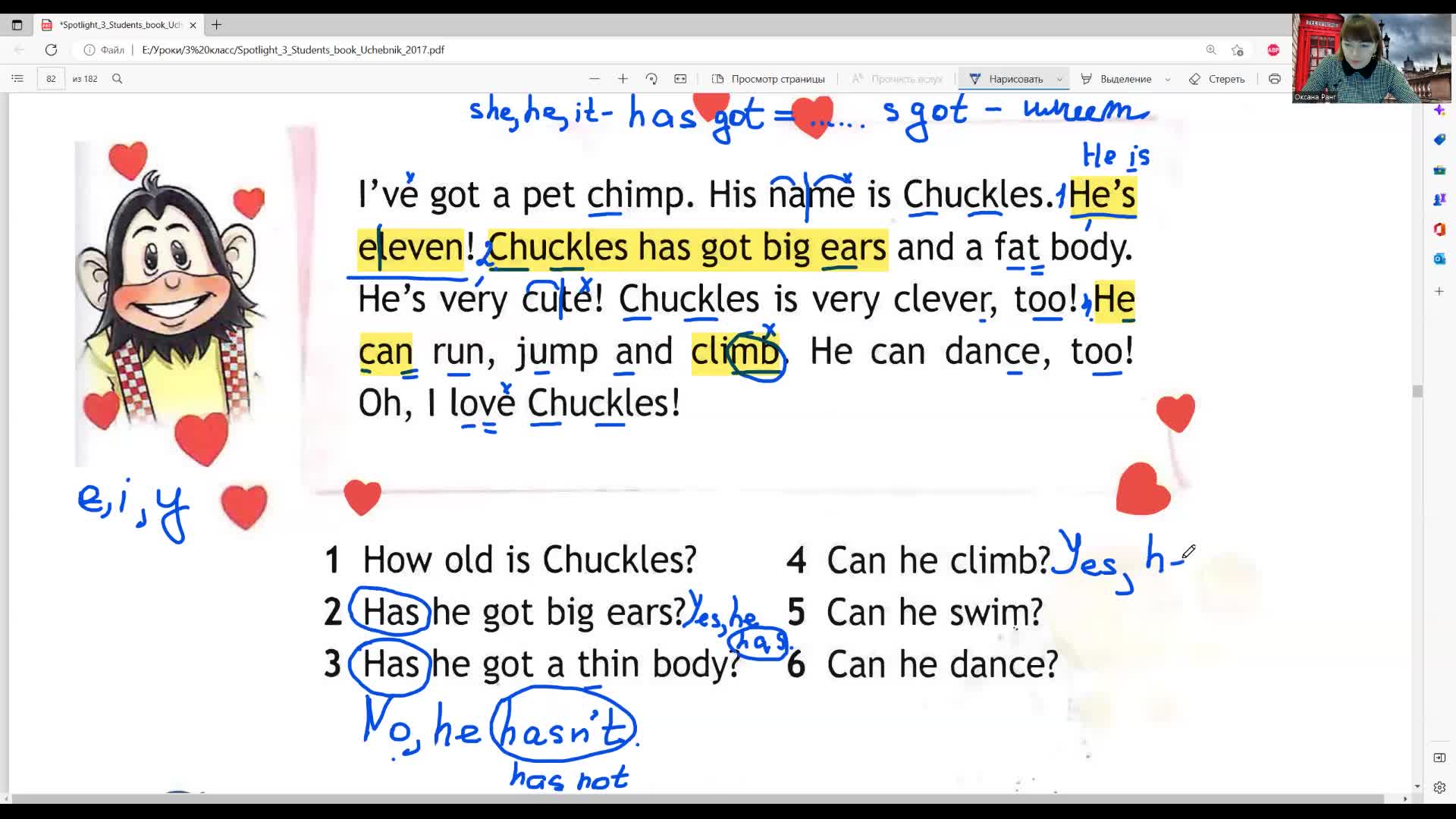Viewport: 1456px width, 819px height.
Task: Expand the Выделение tool options
Action: [x=1164, y=78]
